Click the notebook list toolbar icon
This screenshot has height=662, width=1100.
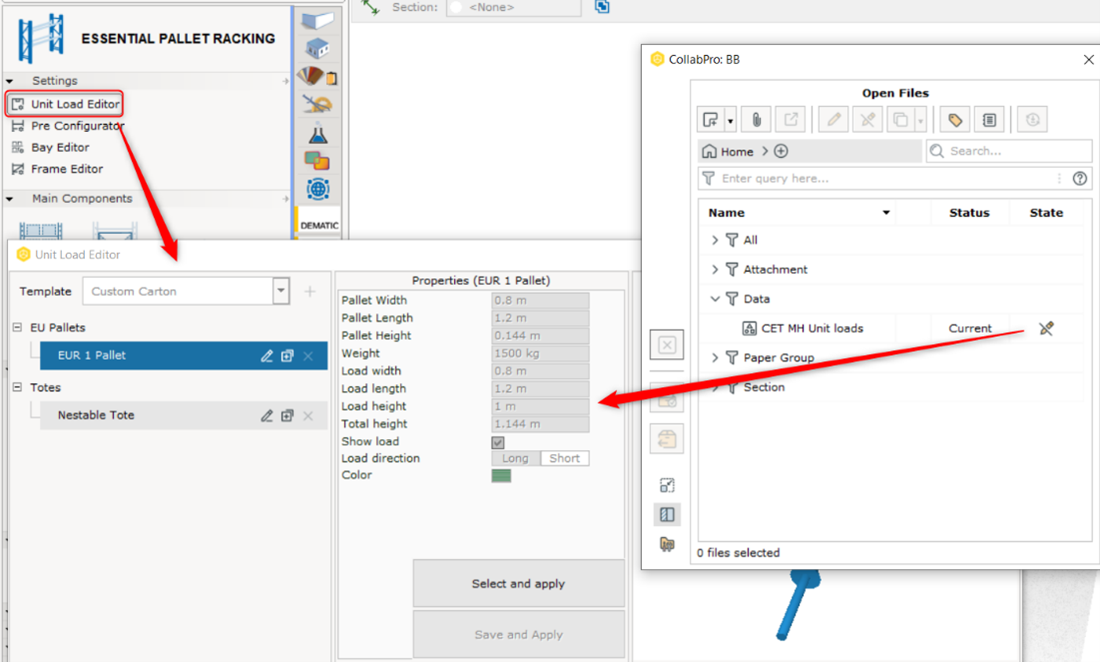[x=989, y=120]
